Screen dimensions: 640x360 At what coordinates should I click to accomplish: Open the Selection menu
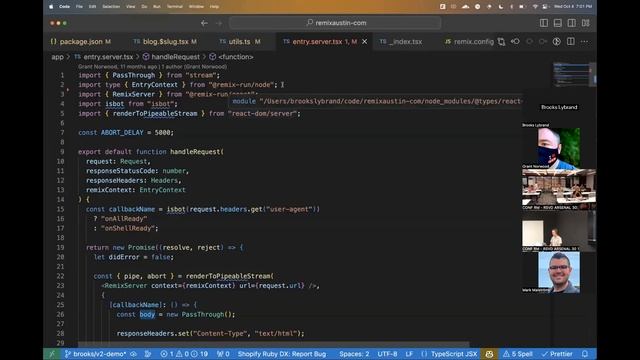(111, 7)
